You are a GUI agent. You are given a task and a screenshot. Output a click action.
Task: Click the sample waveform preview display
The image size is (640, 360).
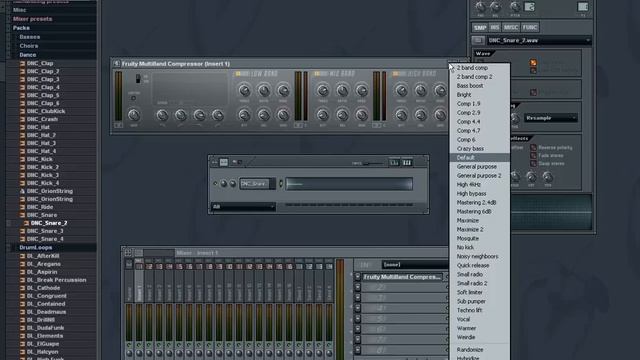pos(551,212)
